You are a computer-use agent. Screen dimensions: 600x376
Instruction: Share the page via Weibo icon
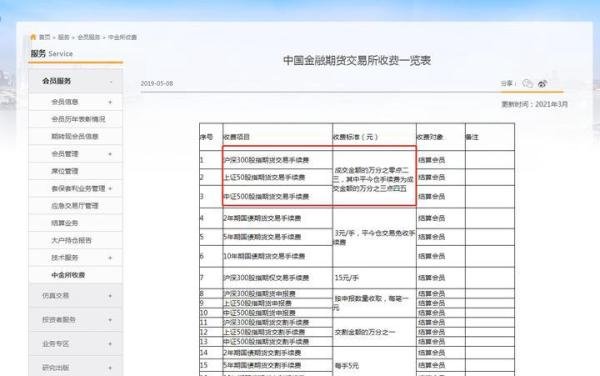[x=542, y=84]
